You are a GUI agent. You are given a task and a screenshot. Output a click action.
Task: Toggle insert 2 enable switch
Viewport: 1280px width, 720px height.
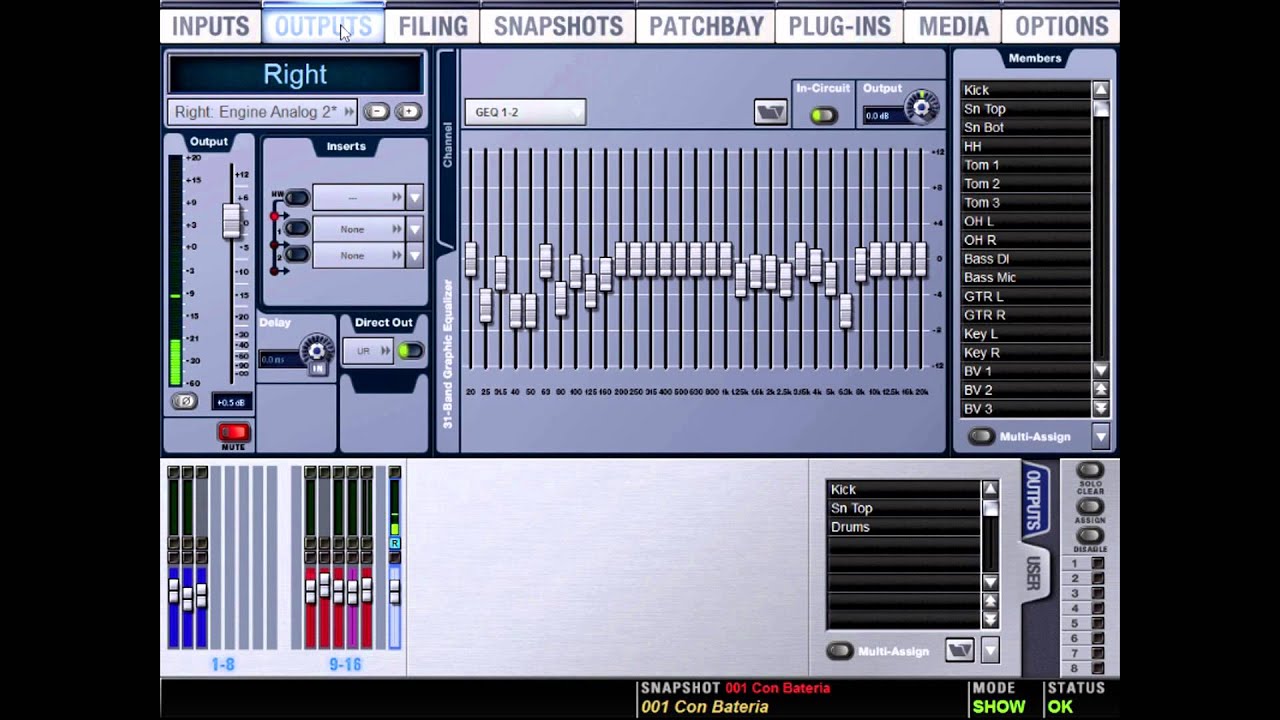pos(297,255)
